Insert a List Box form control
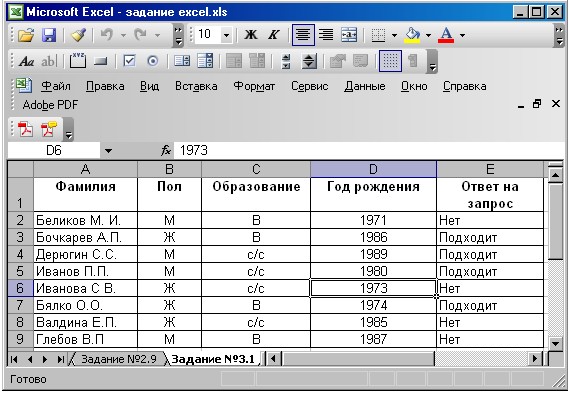Screen dimensions: 568x393 click(182, 61)
